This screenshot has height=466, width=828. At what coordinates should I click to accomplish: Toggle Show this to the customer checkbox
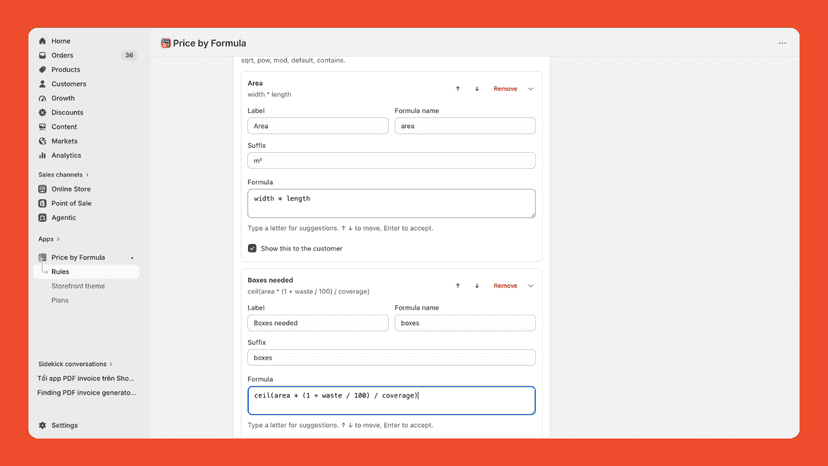(252, 248)
